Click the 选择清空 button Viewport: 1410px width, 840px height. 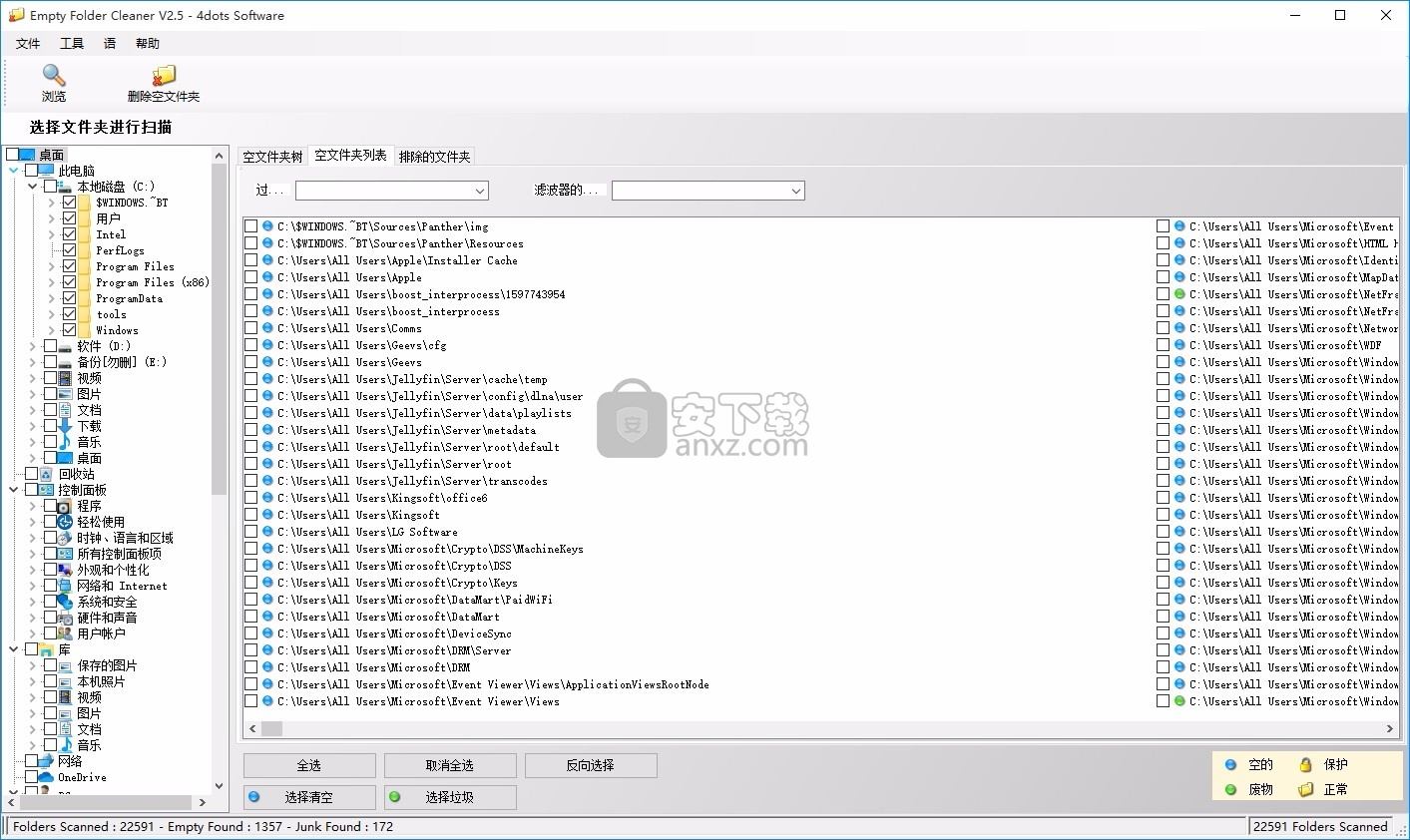click(309, 797)
